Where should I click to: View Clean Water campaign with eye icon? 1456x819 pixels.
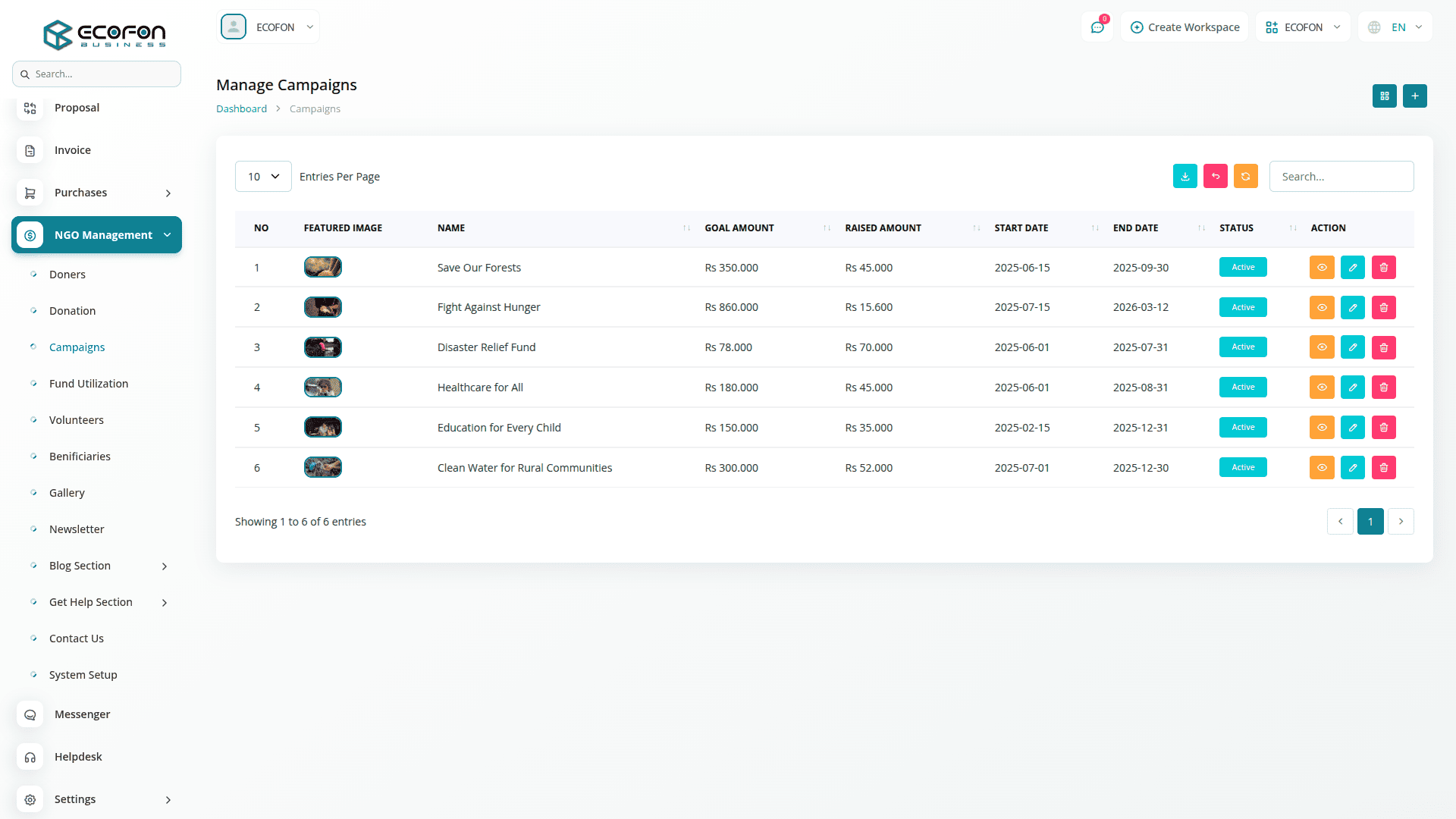pyautogui.click(x=1321, y=468)
